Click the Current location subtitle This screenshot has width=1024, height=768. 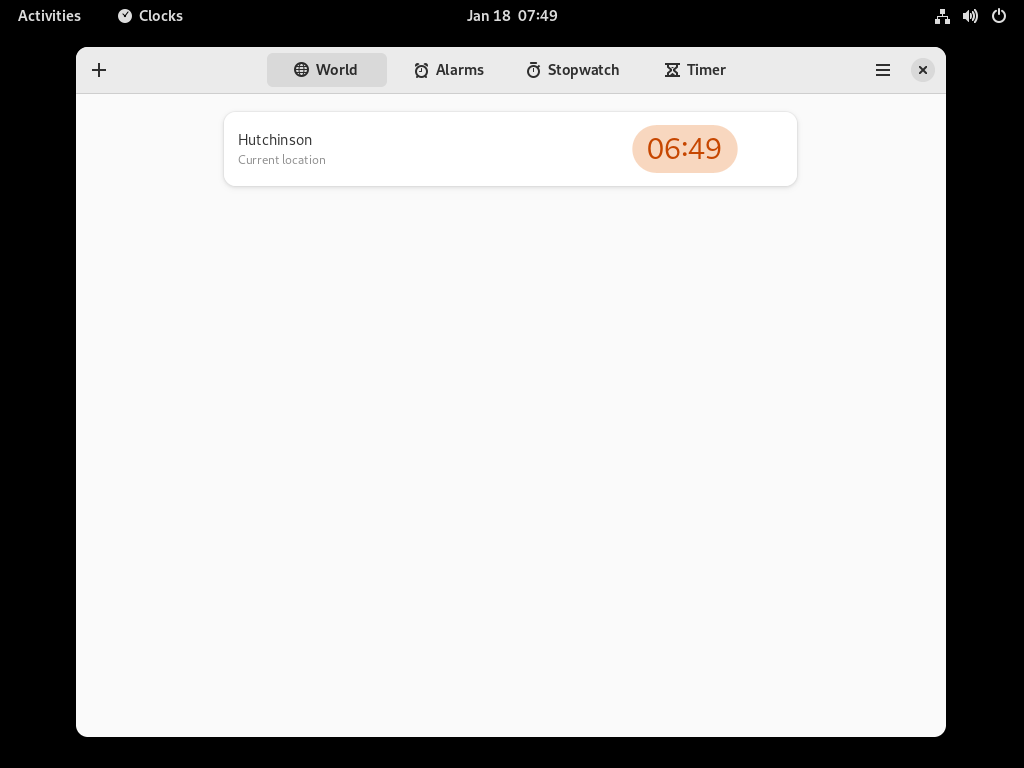pyautogui.click(x=281, y=160)
